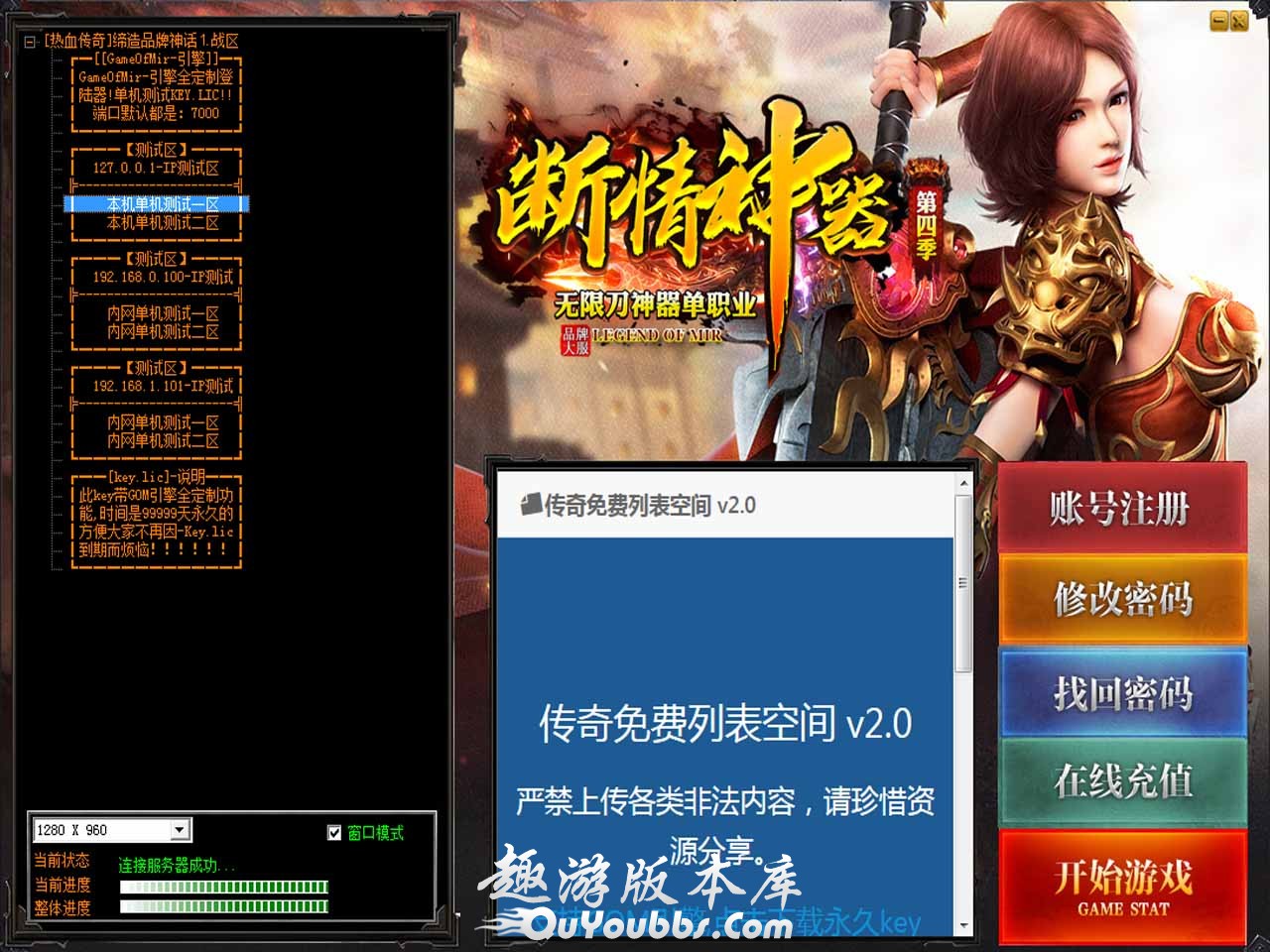Click the gold minimize button

[1219, 20]
